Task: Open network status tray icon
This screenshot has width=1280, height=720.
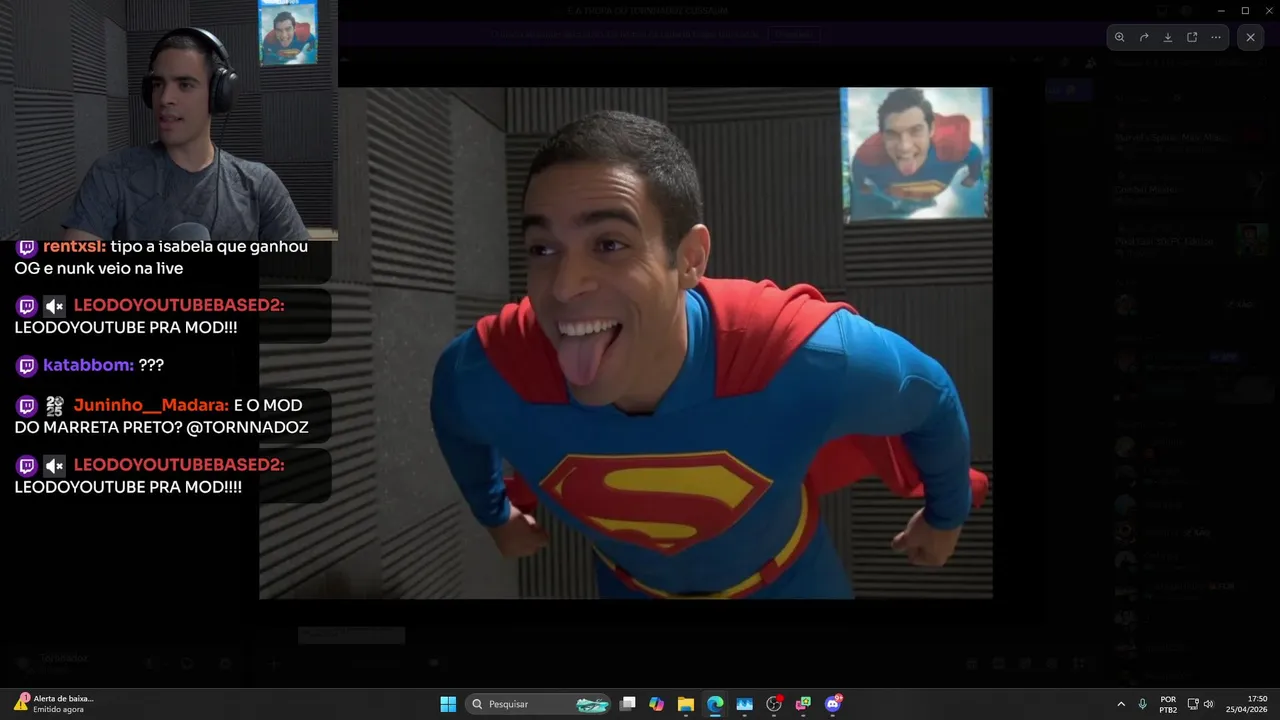Action: (x=1193, y=704)
